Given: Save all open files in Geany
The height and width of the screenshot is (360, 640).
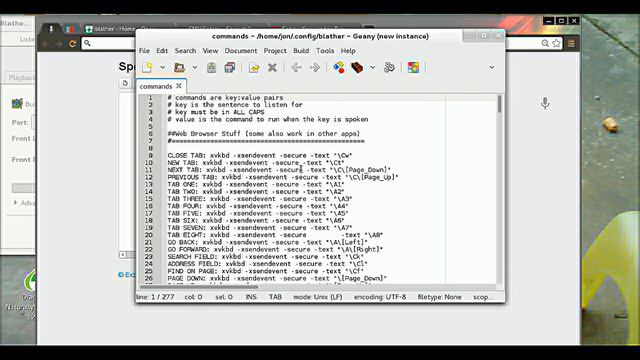Looking at the screenshot, I should (230, 67).
